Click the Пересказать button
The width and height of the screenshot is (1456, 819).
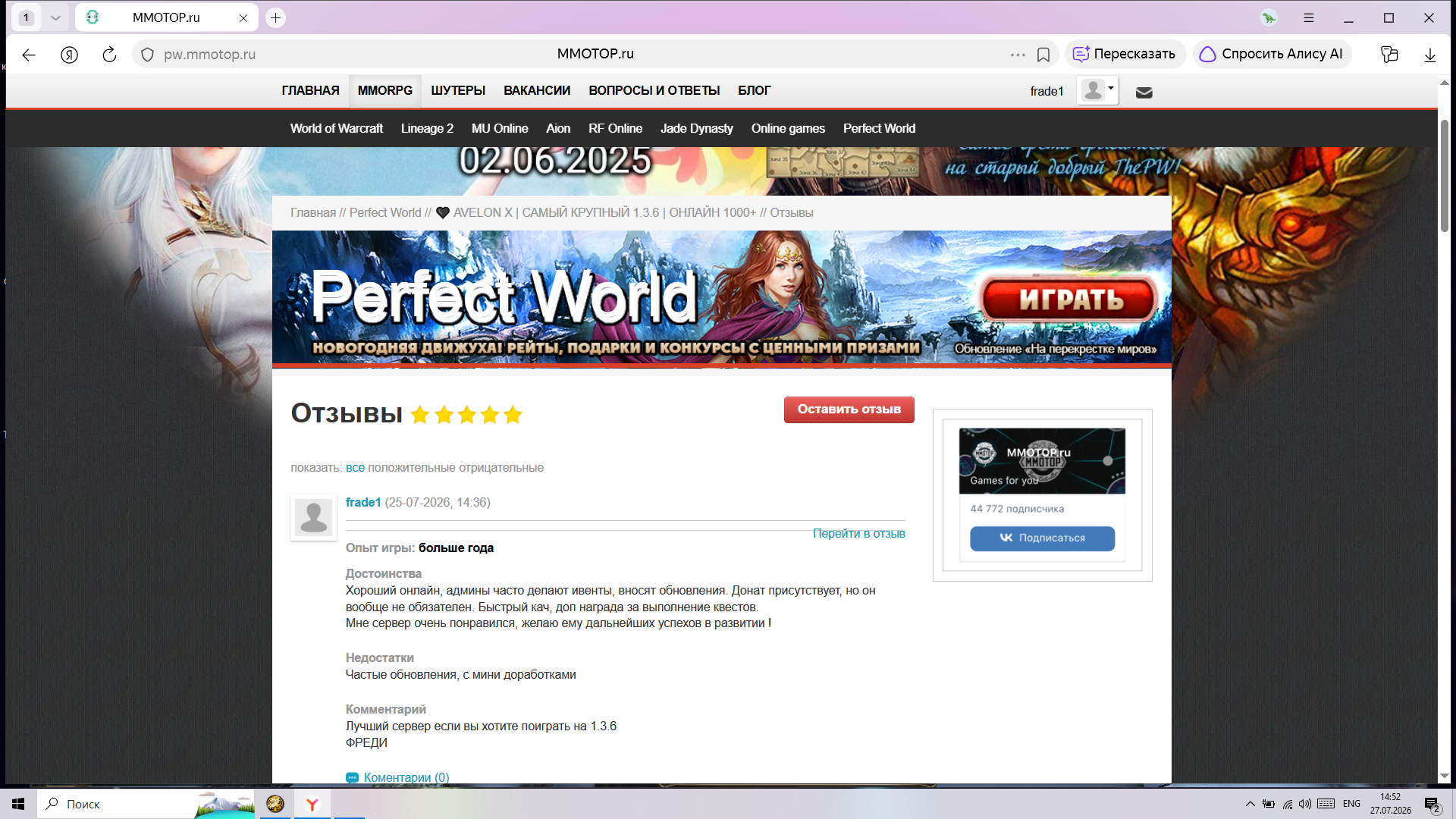pos(1125,55)
